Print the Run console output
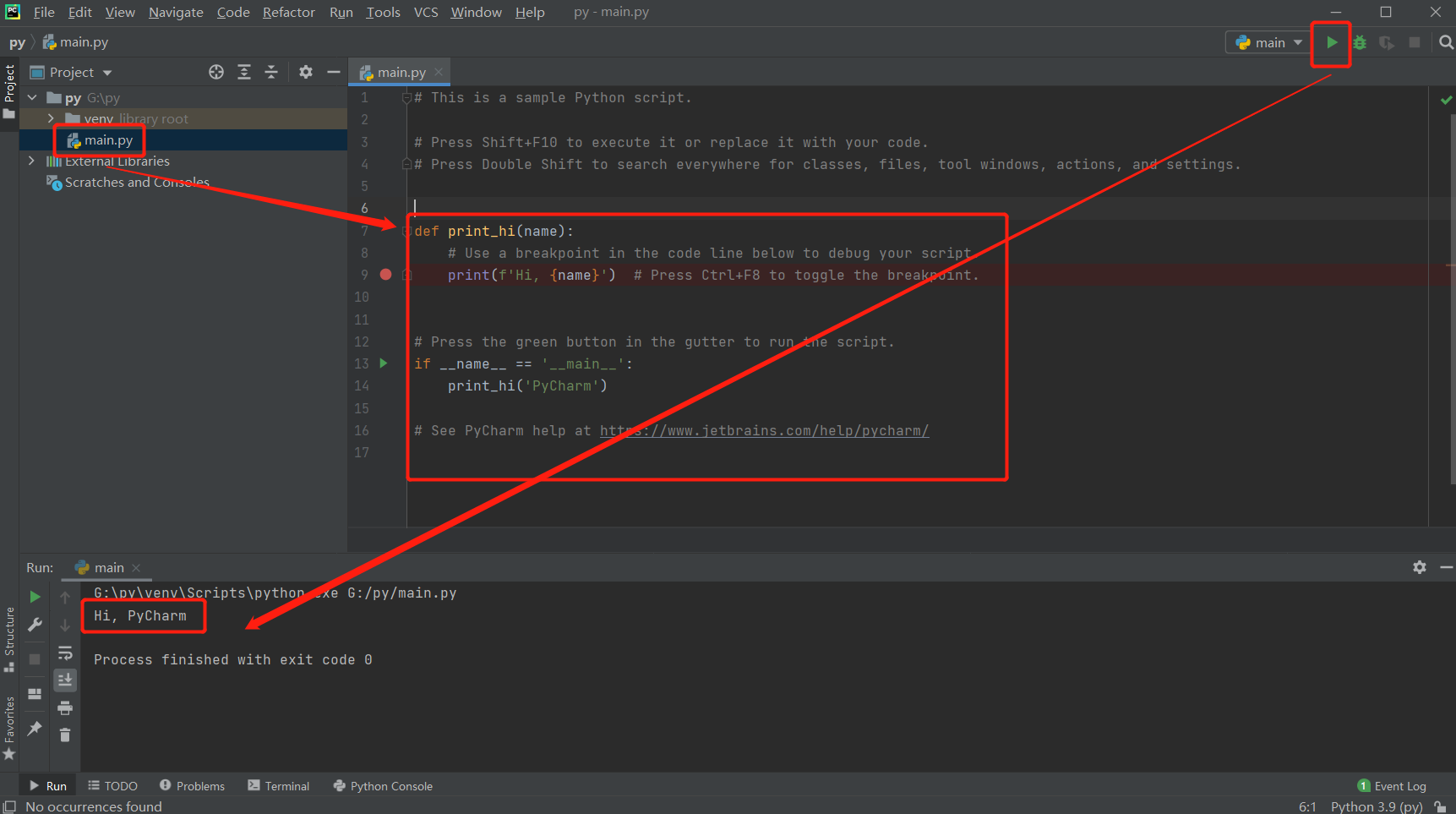Screen dimensions: 1456x814 click(65, 707)
